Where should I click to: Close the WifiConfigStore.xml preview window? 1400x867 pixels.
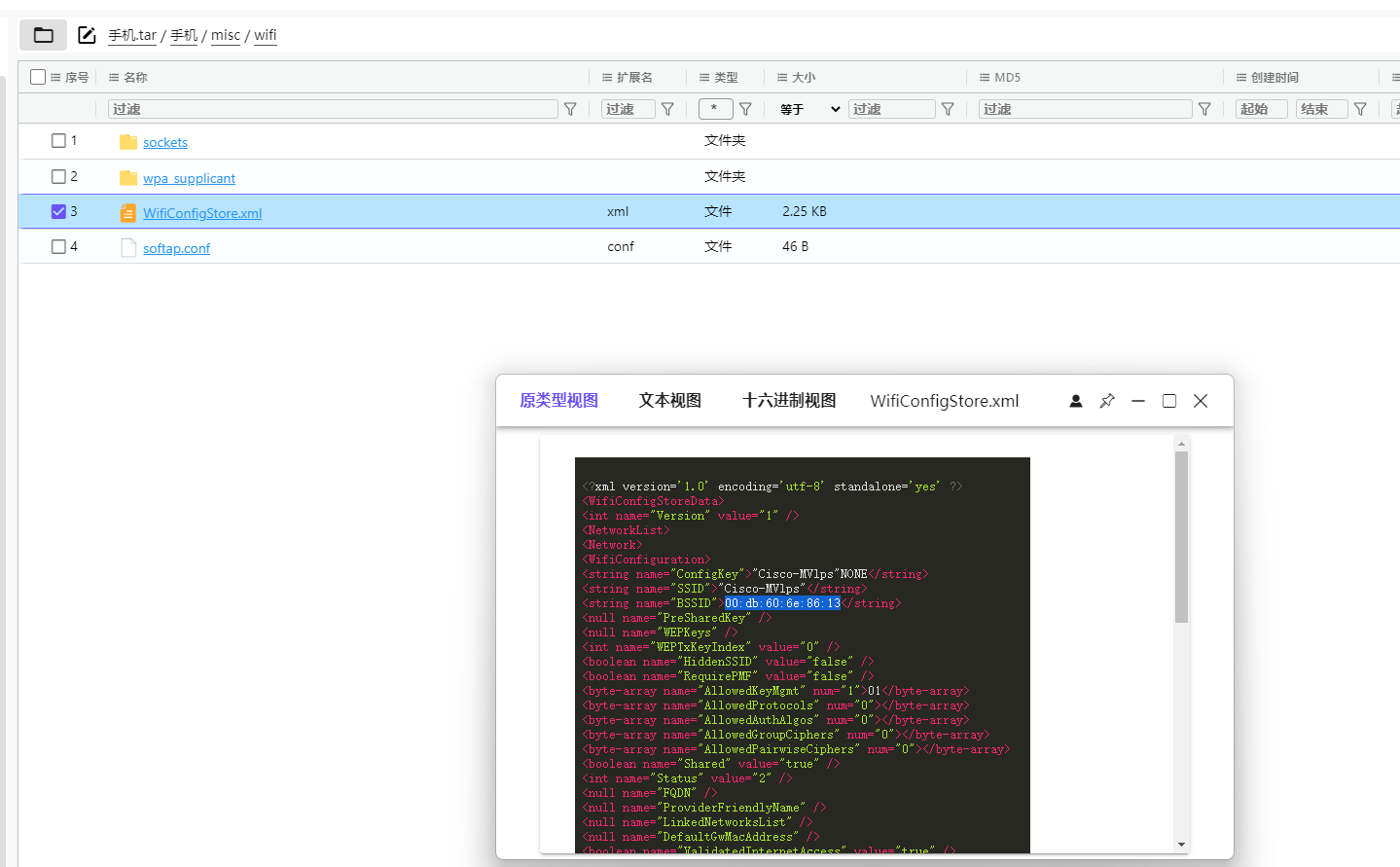click(1201, 401)
